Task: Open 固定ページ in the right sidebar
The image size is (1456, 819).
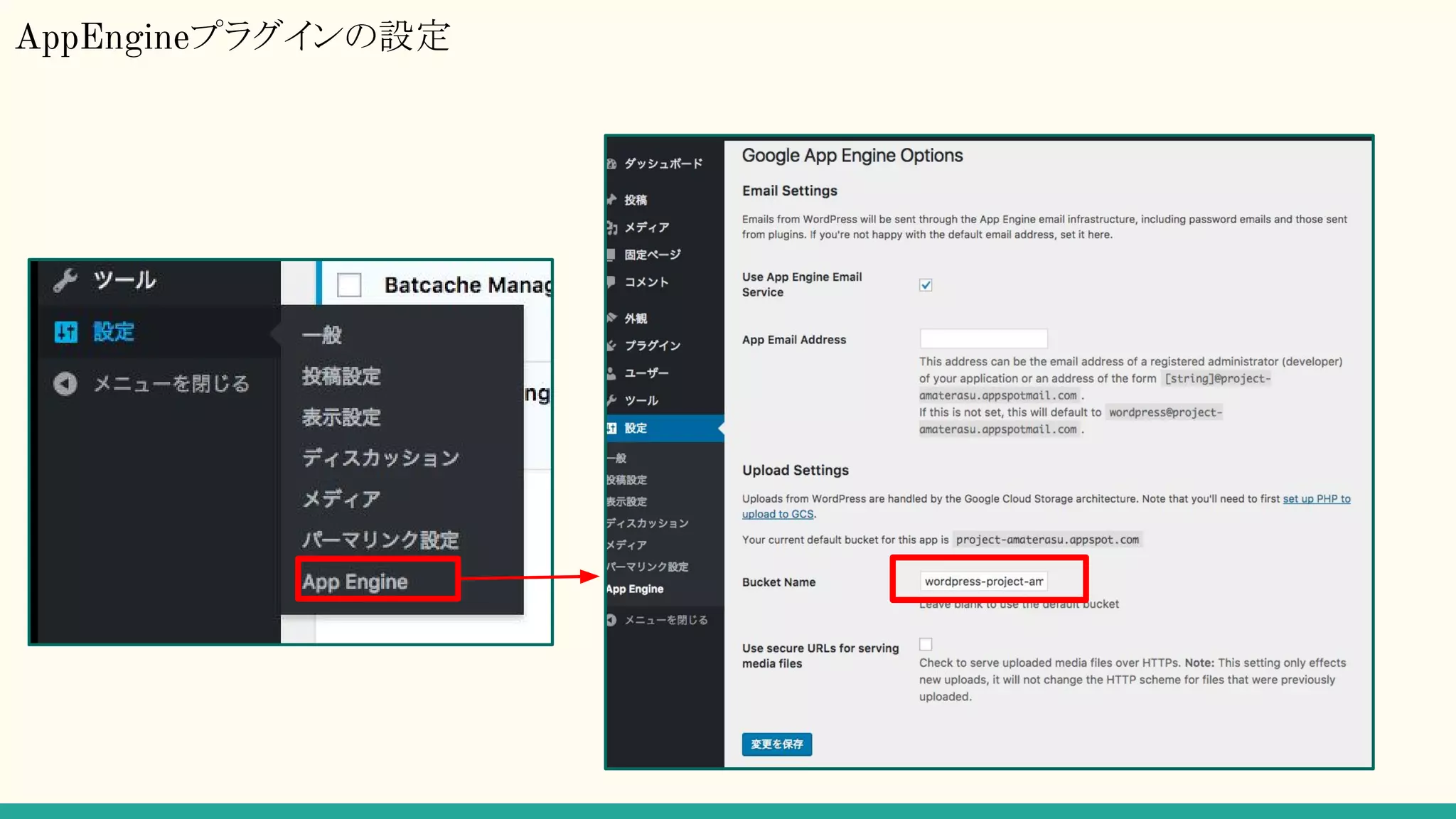Action: click(x=653, y=255)
